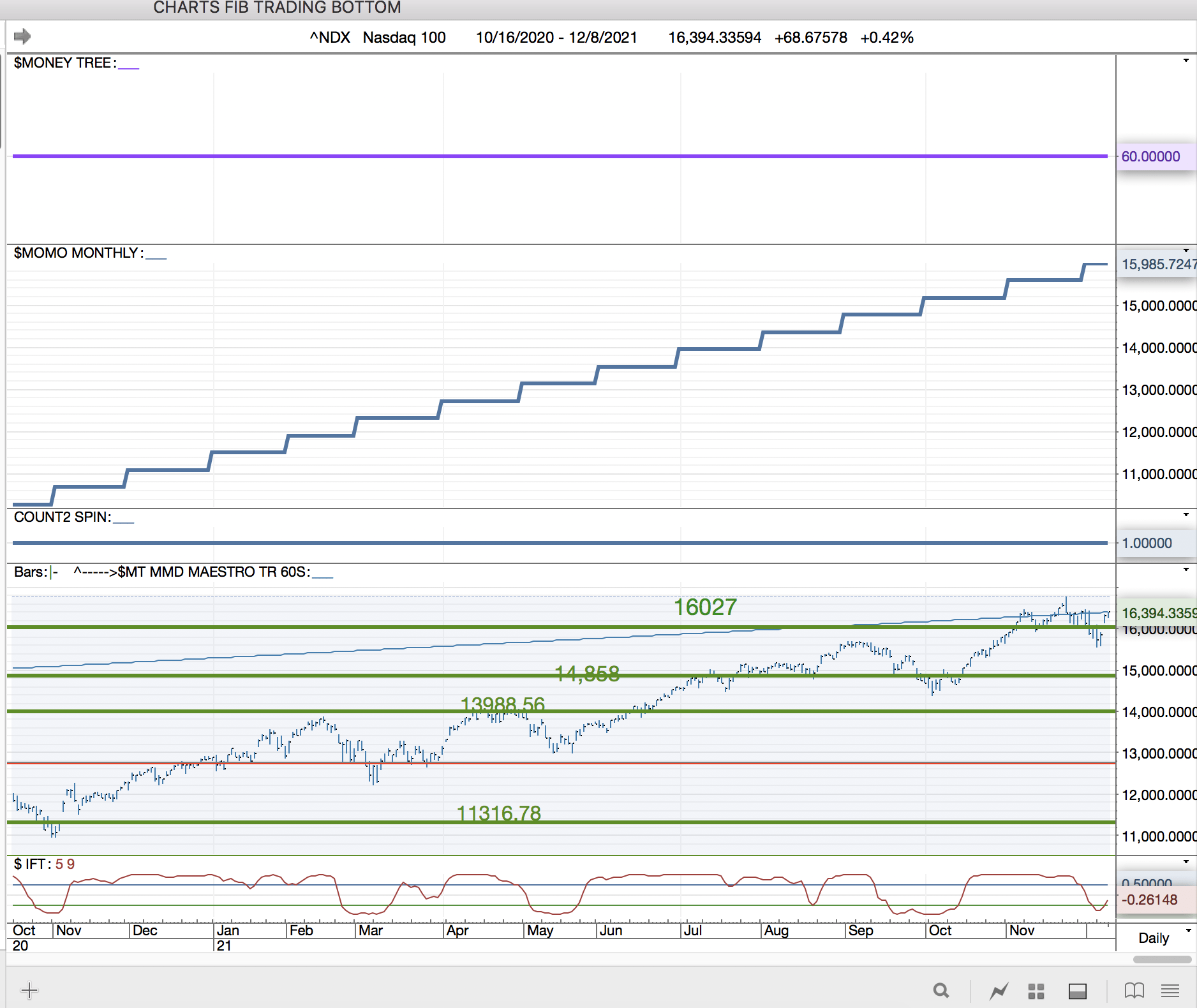Screen dimensions: 1197x1008
Task: Open the Bars pane dropdown arrow
Action: 1186,570
